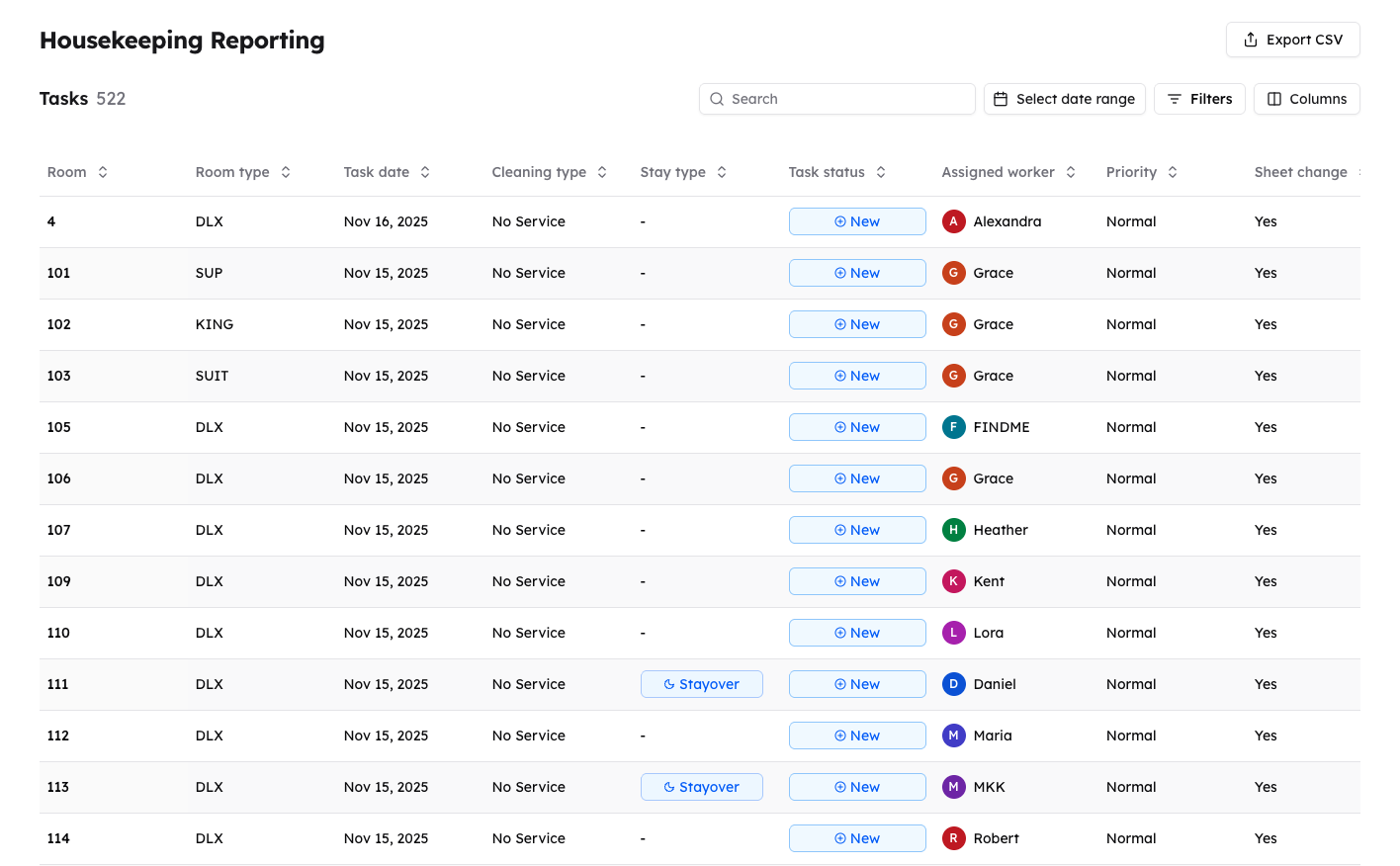
Task: Sort by Task date arrows icon
Action: [x=425, y=172]
